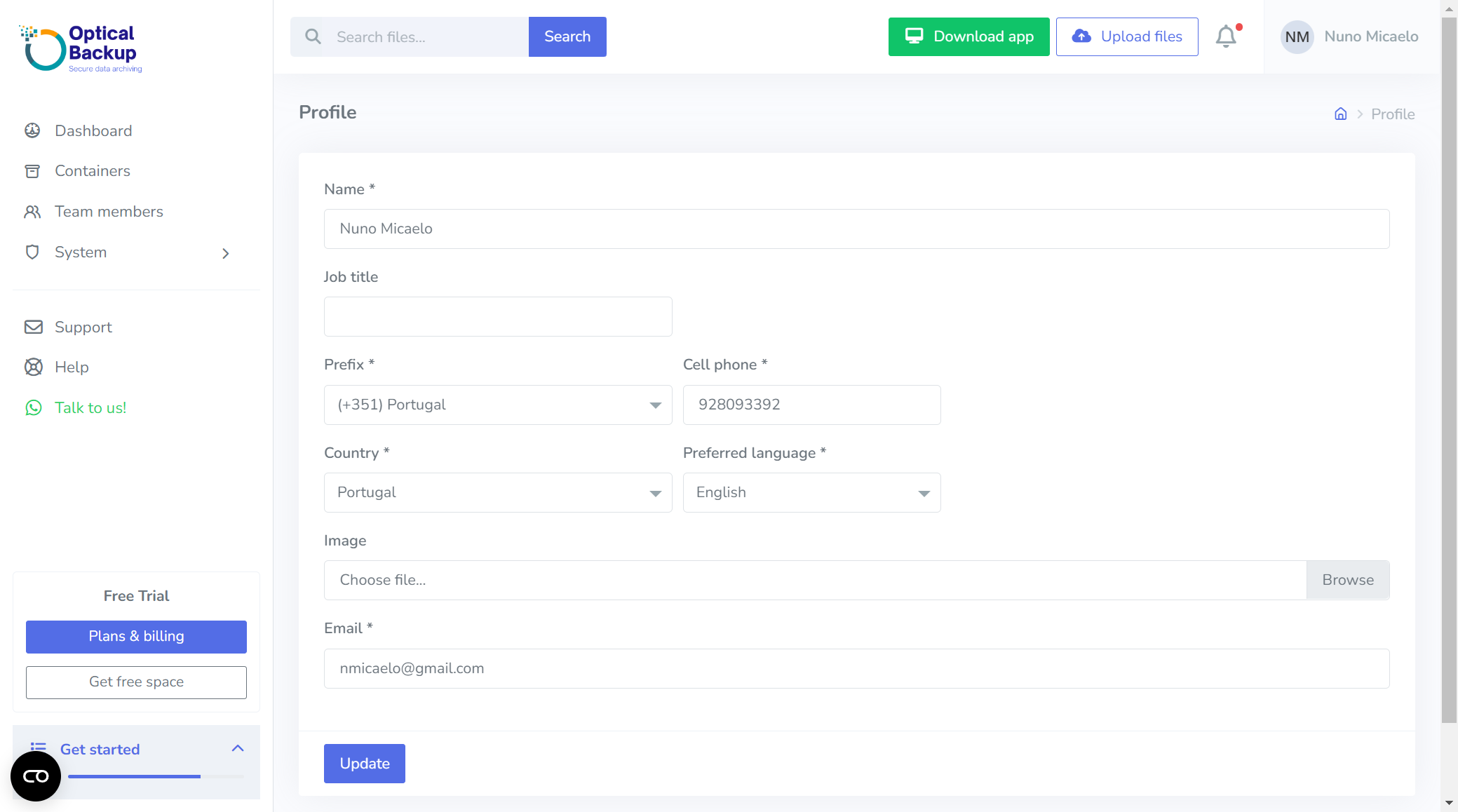The width and height of the screenshot is (1458, 812).
Task: Click the Job title input field
Action: 498,316
